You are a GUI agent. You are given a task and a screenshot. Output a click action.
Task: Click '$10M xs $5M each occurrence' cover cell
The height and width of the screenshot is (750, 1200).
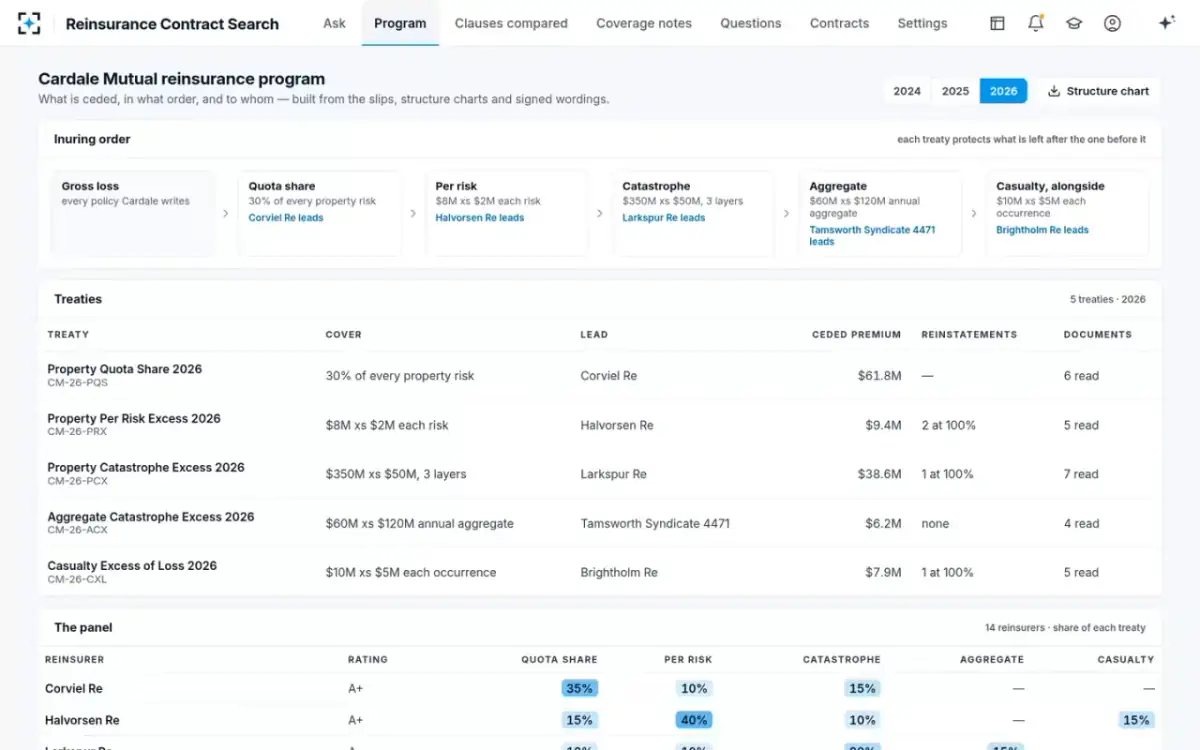point(411,572)
